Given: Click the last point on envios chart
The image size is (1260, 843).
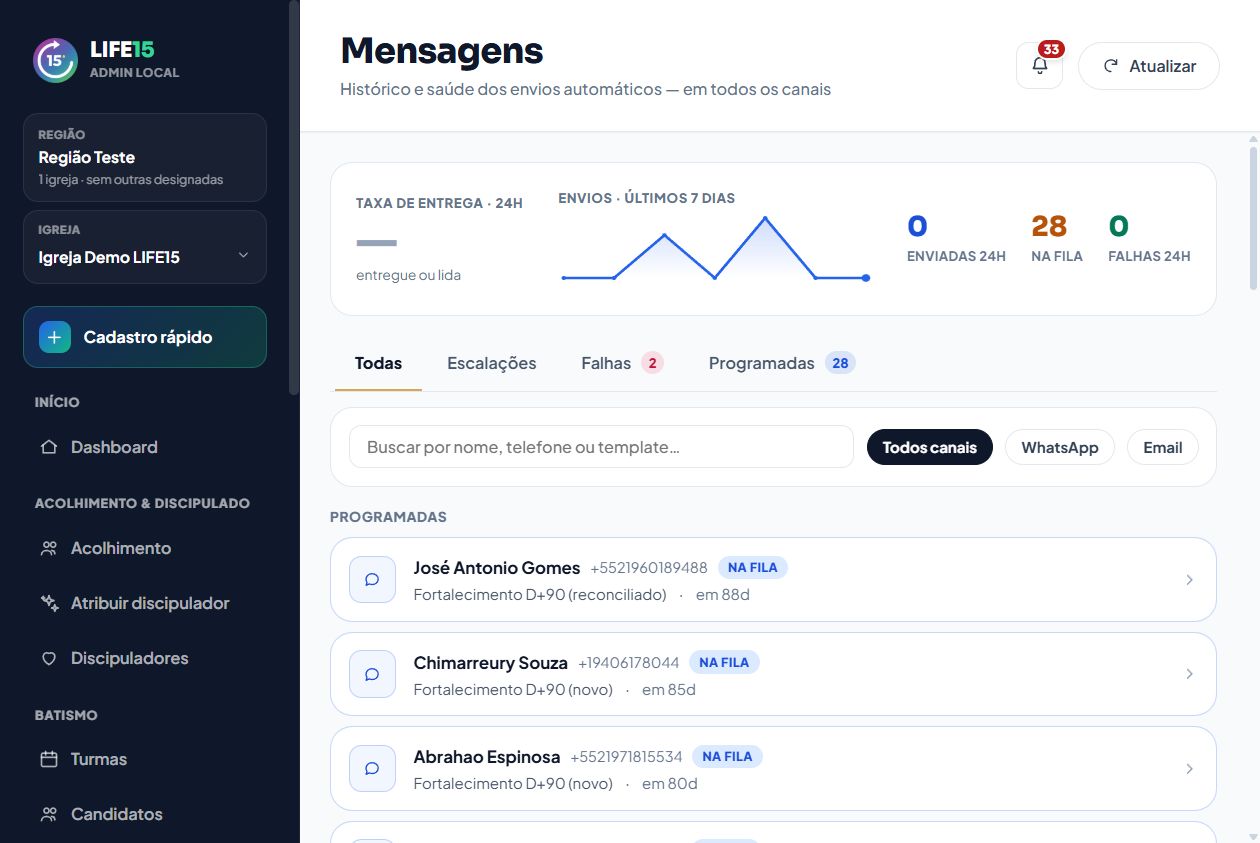Looking at the screenshot, I should (x=866, y=278).
